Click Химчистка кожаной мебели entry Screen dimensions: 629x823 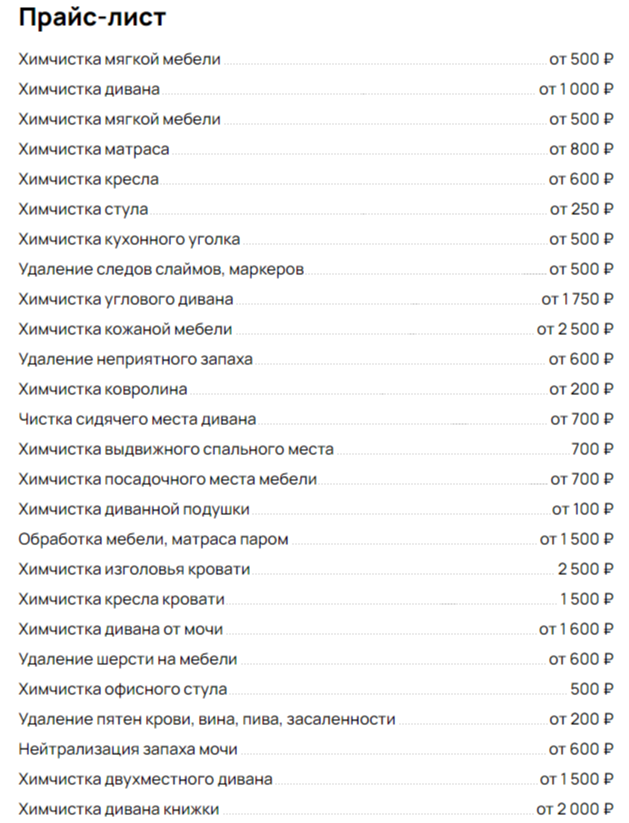125,329
